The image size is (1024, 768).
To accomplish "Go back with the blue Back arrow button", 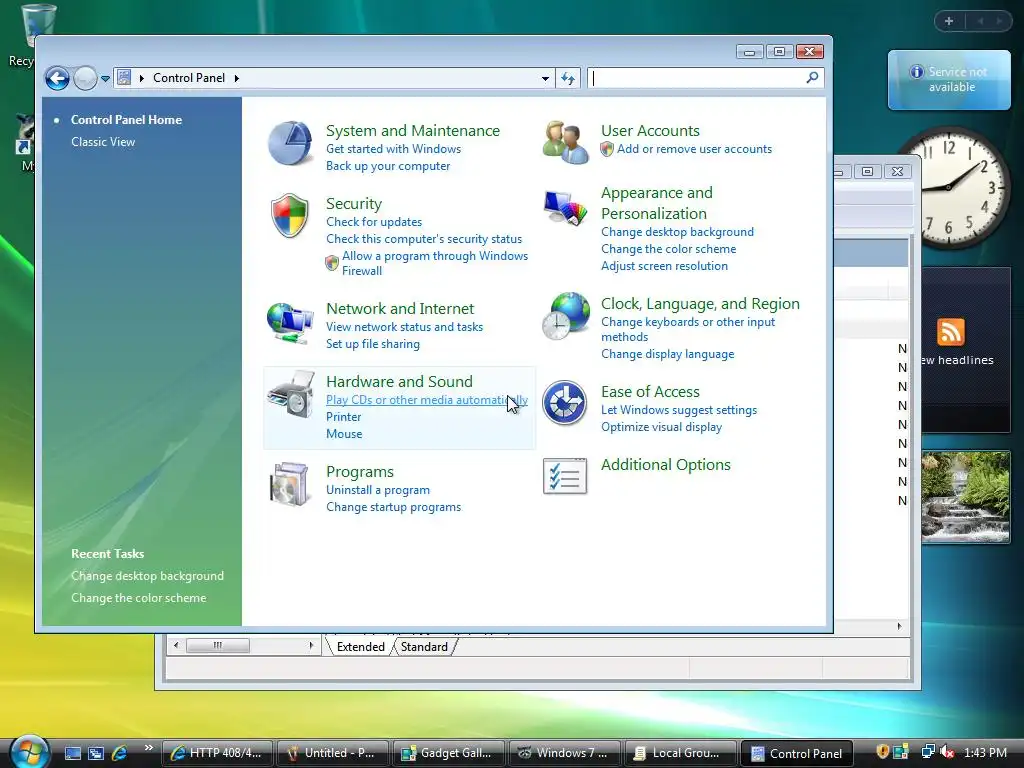I will coord(57,78).
